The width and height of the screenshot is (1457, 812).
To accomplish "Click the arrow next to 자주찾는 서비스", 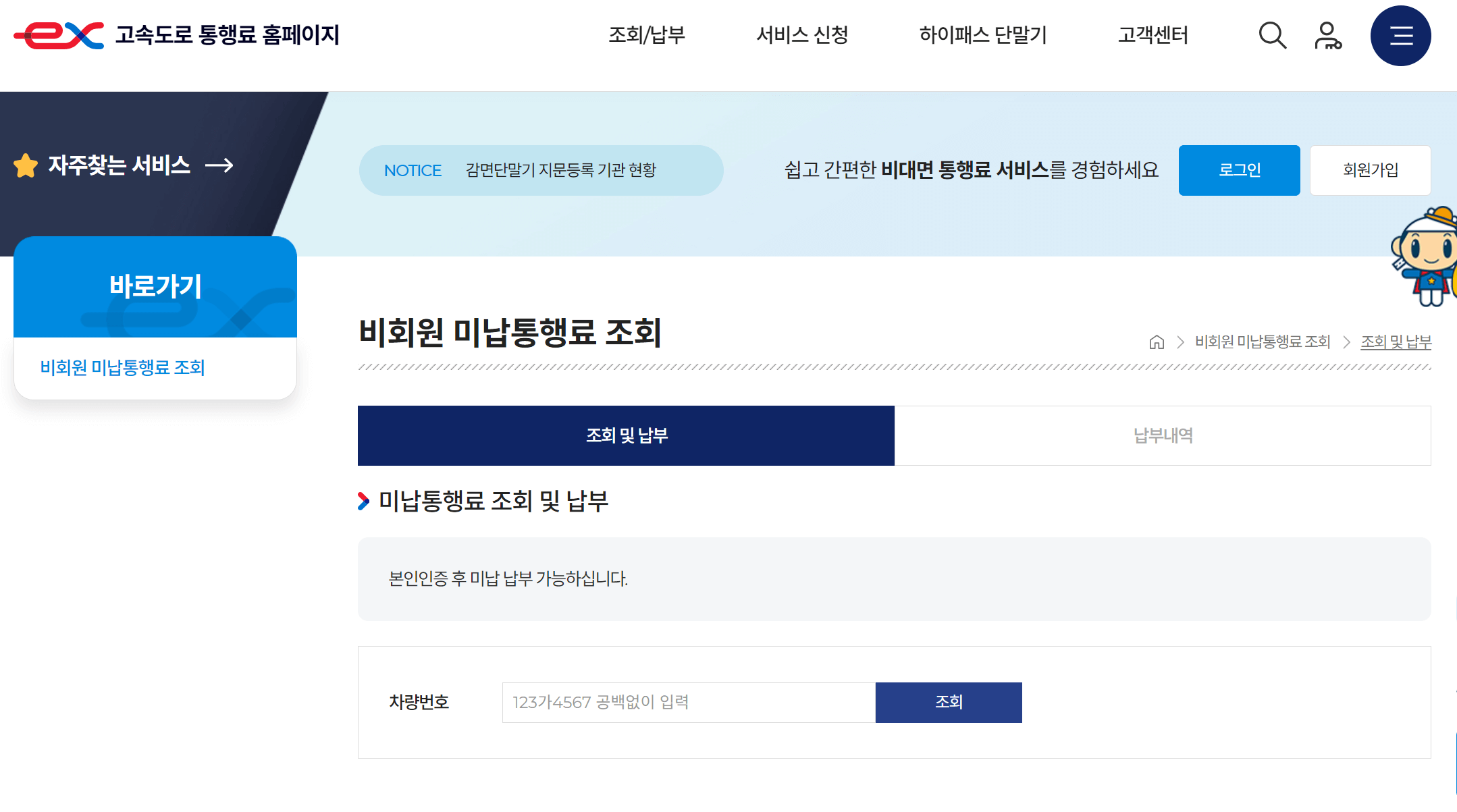I will tap(219, 165).
